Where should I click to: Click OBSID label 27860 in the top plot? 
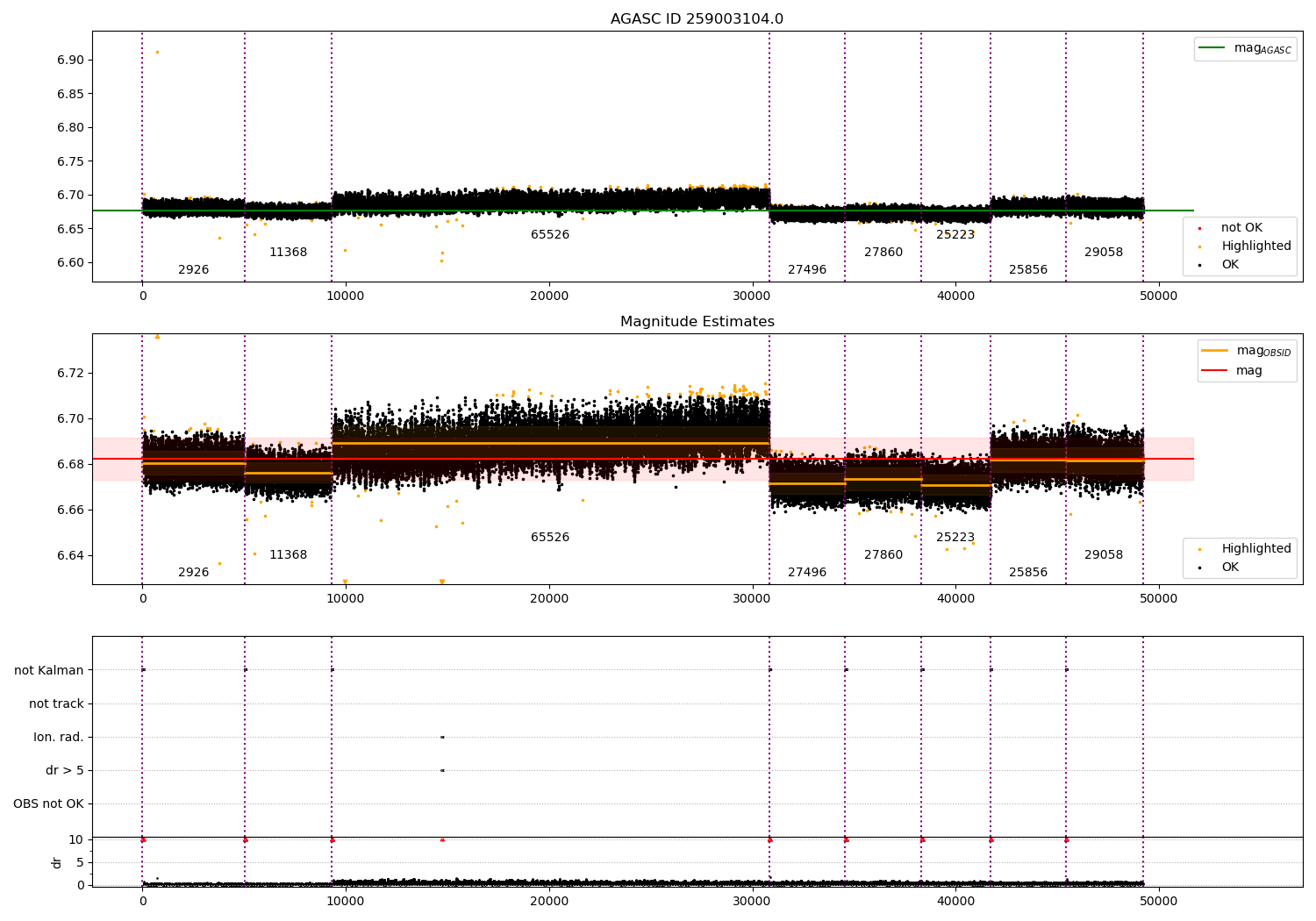point(883,253)
